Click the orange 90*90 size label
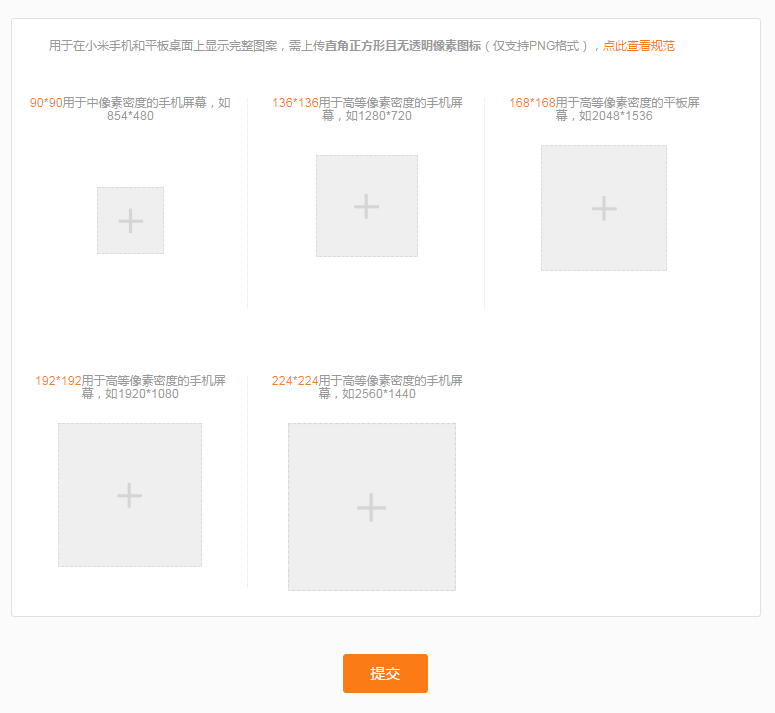This screenshot has width=775, height=713. (46, 103)
